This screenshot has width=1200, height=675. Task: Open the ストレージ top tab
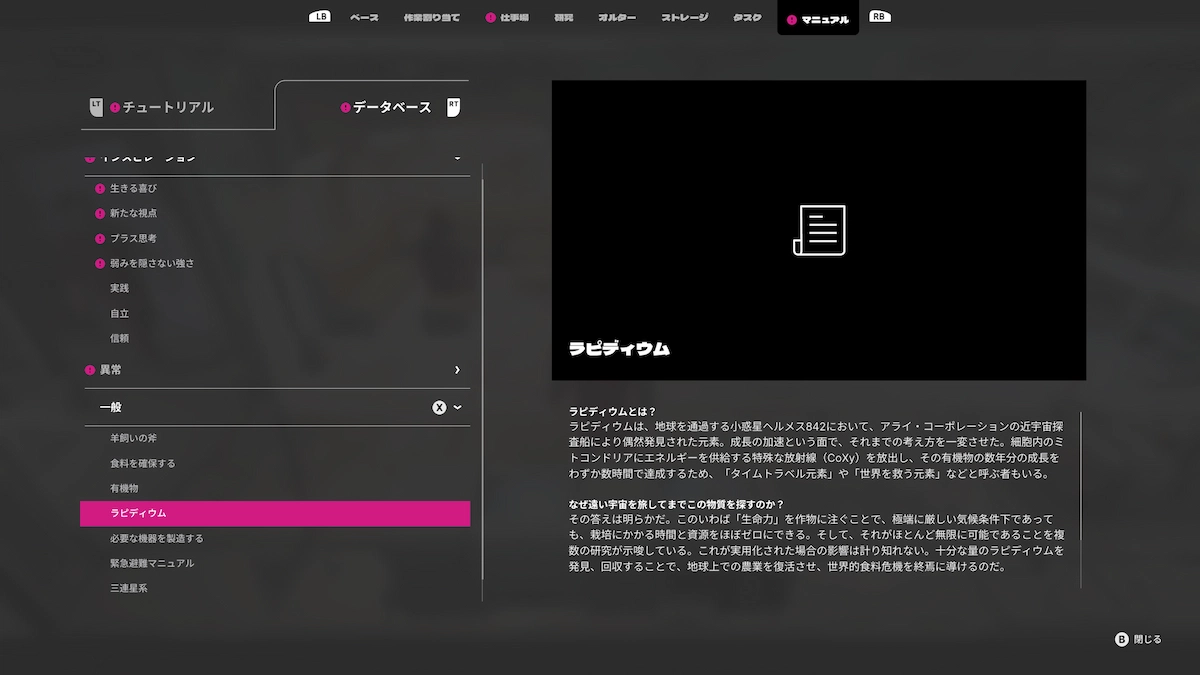(x=685, y=18)
